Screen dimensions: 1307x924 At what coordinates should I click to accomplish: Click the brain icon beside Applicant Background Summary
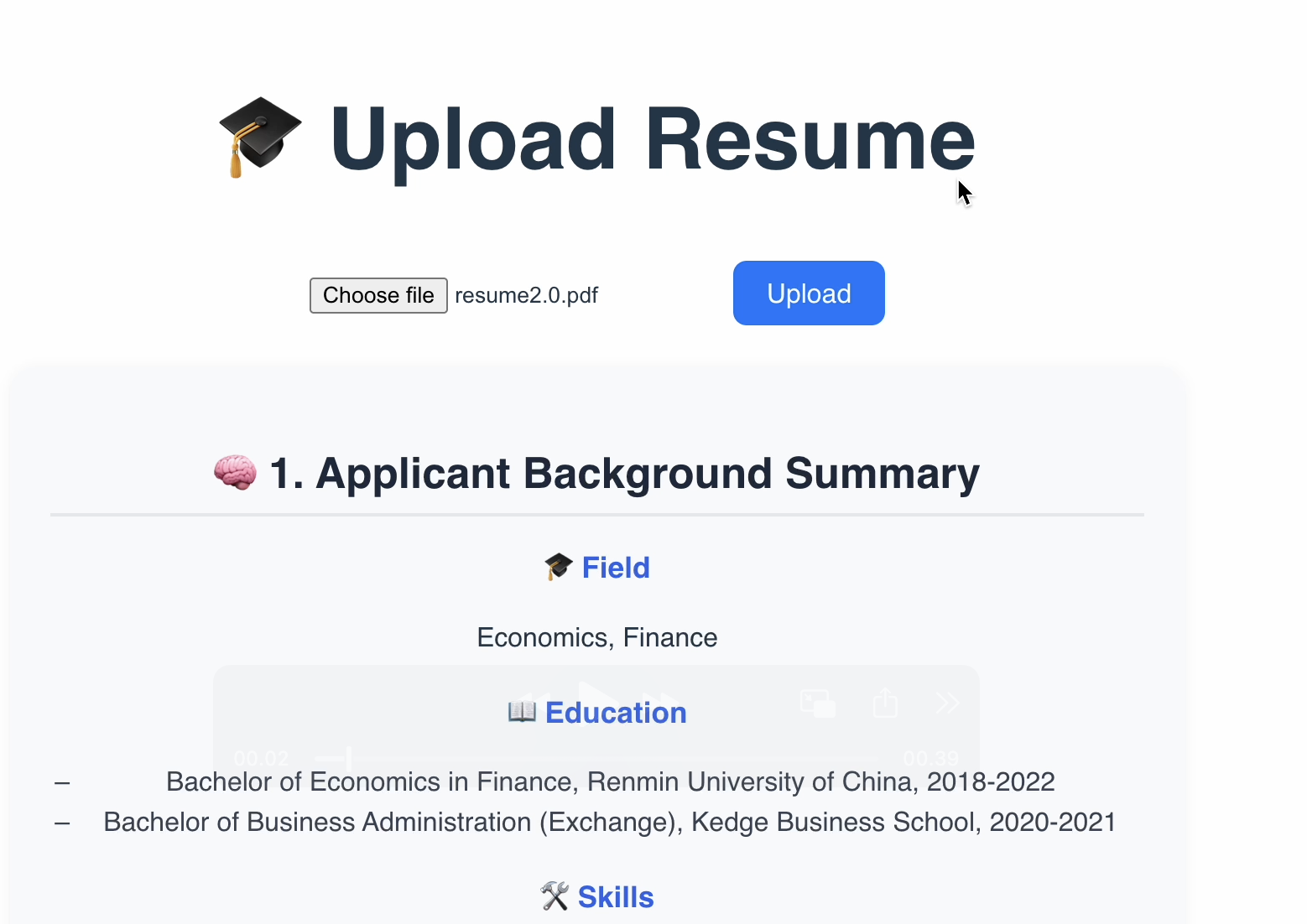(235, 472)
